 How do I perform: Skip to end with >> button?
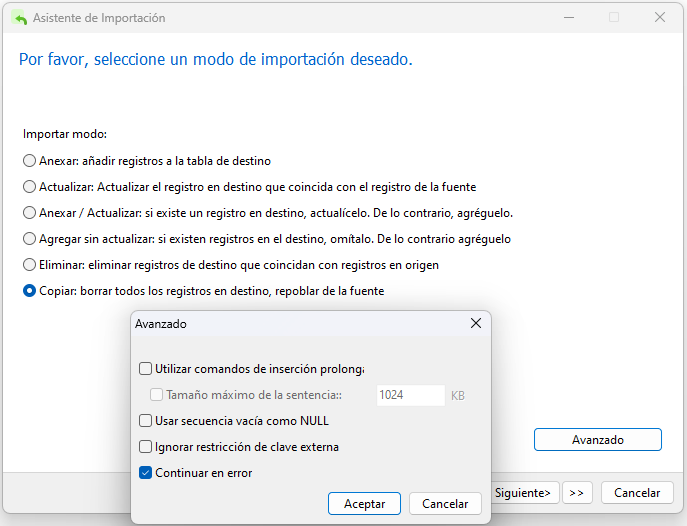click(x=576, y=493)
